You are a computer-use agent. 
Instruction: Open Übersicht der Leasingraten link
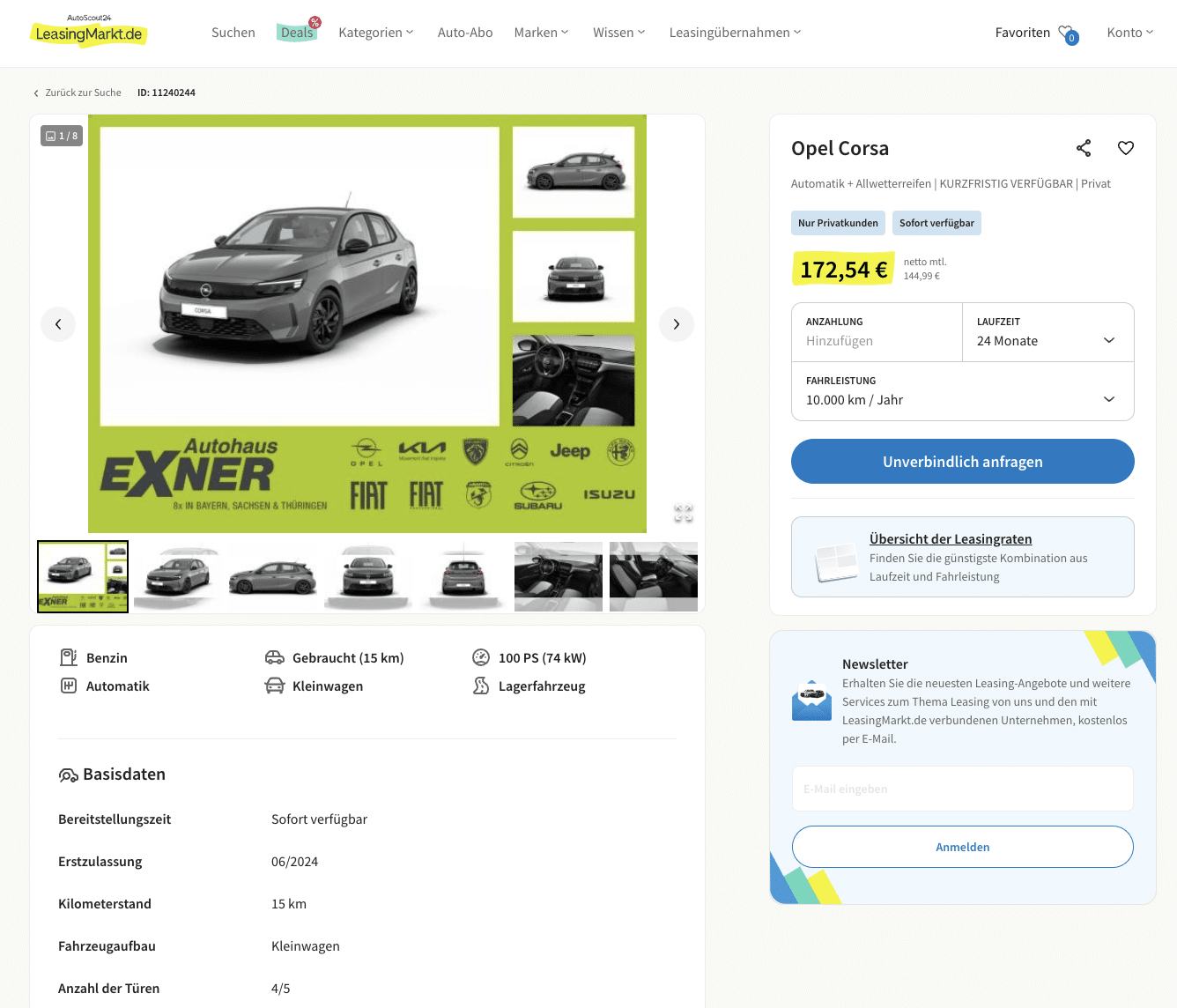click(951, 539)
